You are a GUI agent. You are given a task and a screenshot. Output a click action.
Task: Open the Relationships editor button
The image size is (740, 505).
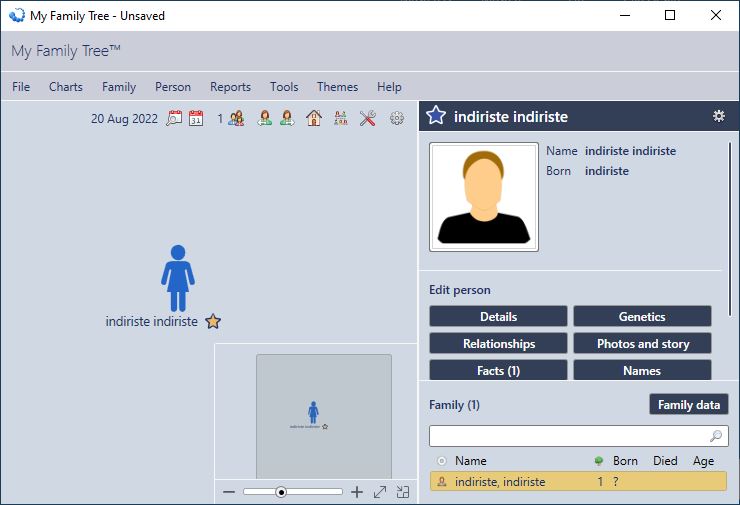[498, 343]
